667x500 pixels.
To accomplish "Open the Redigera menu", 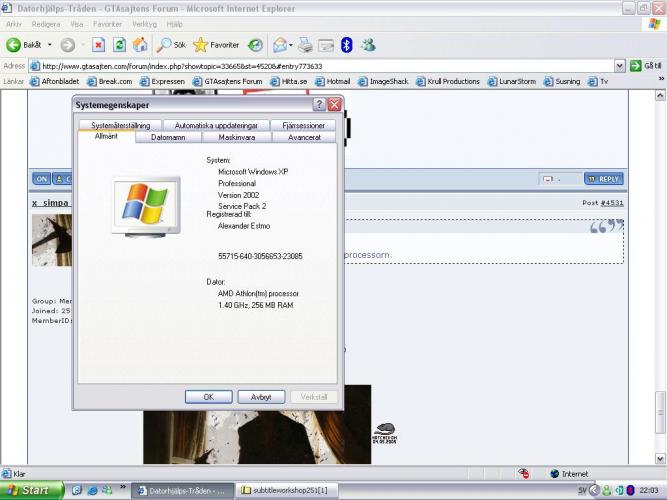I will [46, 24].
